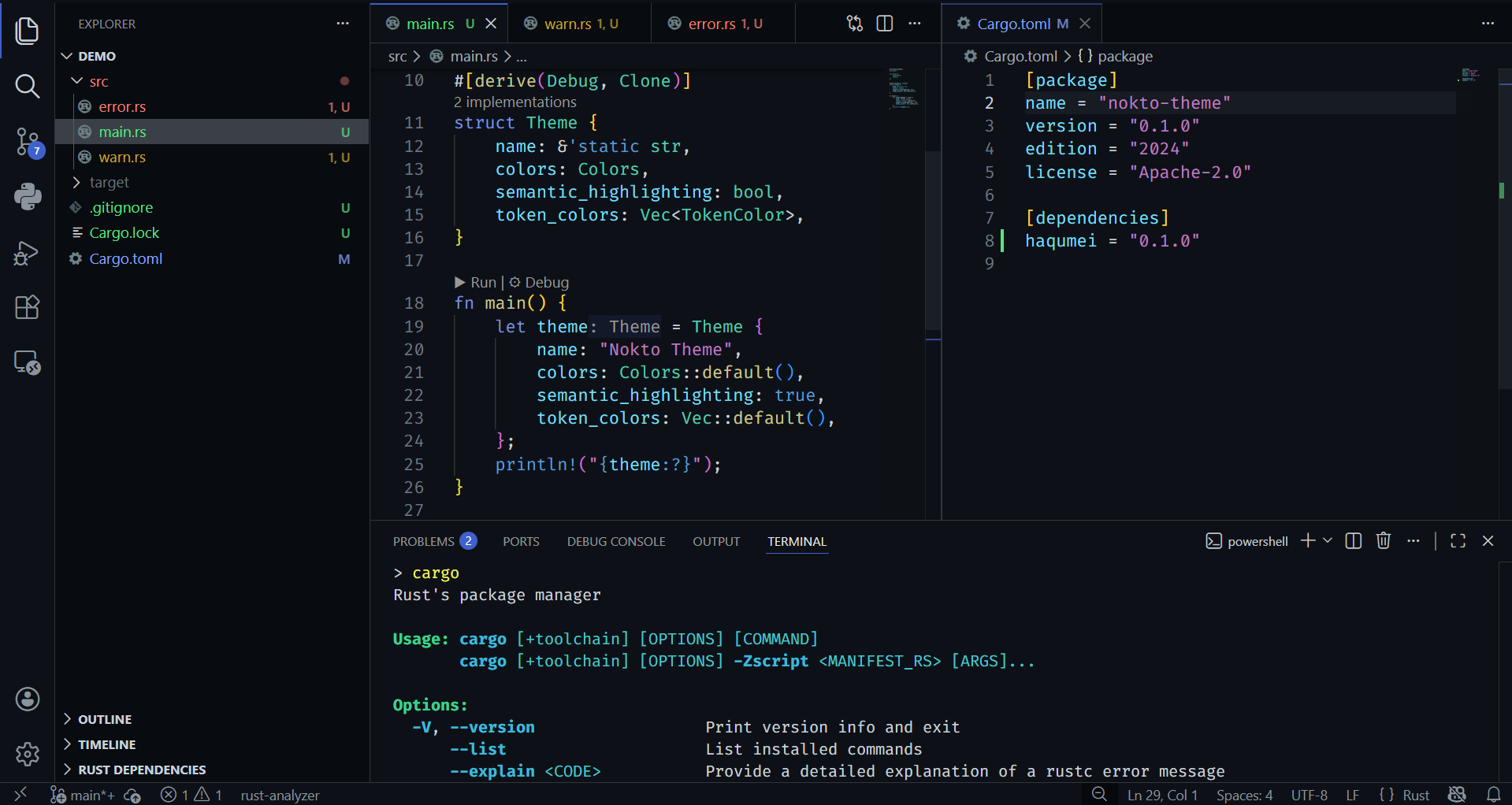Kill the terminal using the trash icon
This screenshot has width=1512, height=805.
(1384, 540)
